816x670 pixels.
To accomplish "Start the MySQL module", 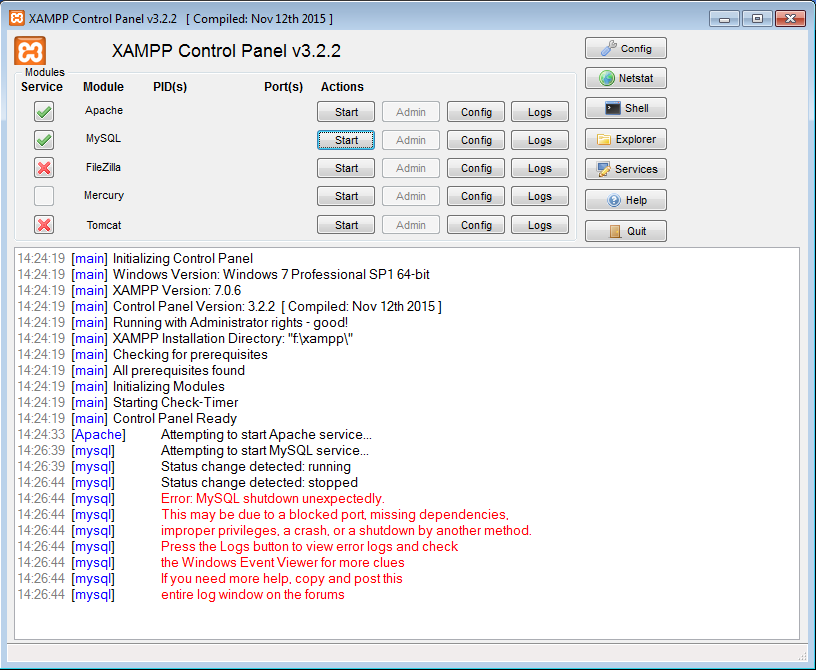I will [x=346, y=140].
